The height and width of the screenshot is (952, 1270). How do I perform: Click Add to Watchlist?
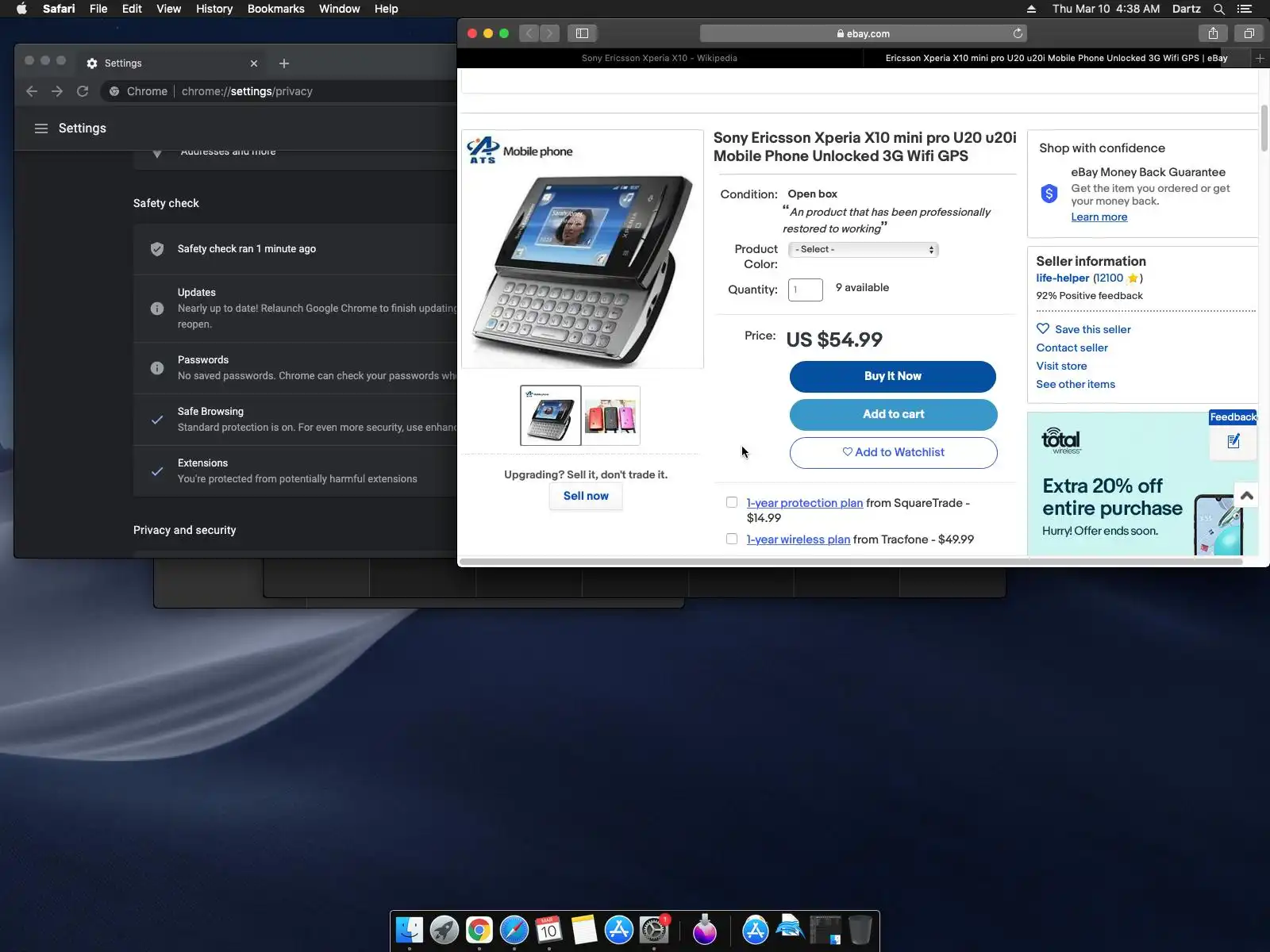click(893, 452)
